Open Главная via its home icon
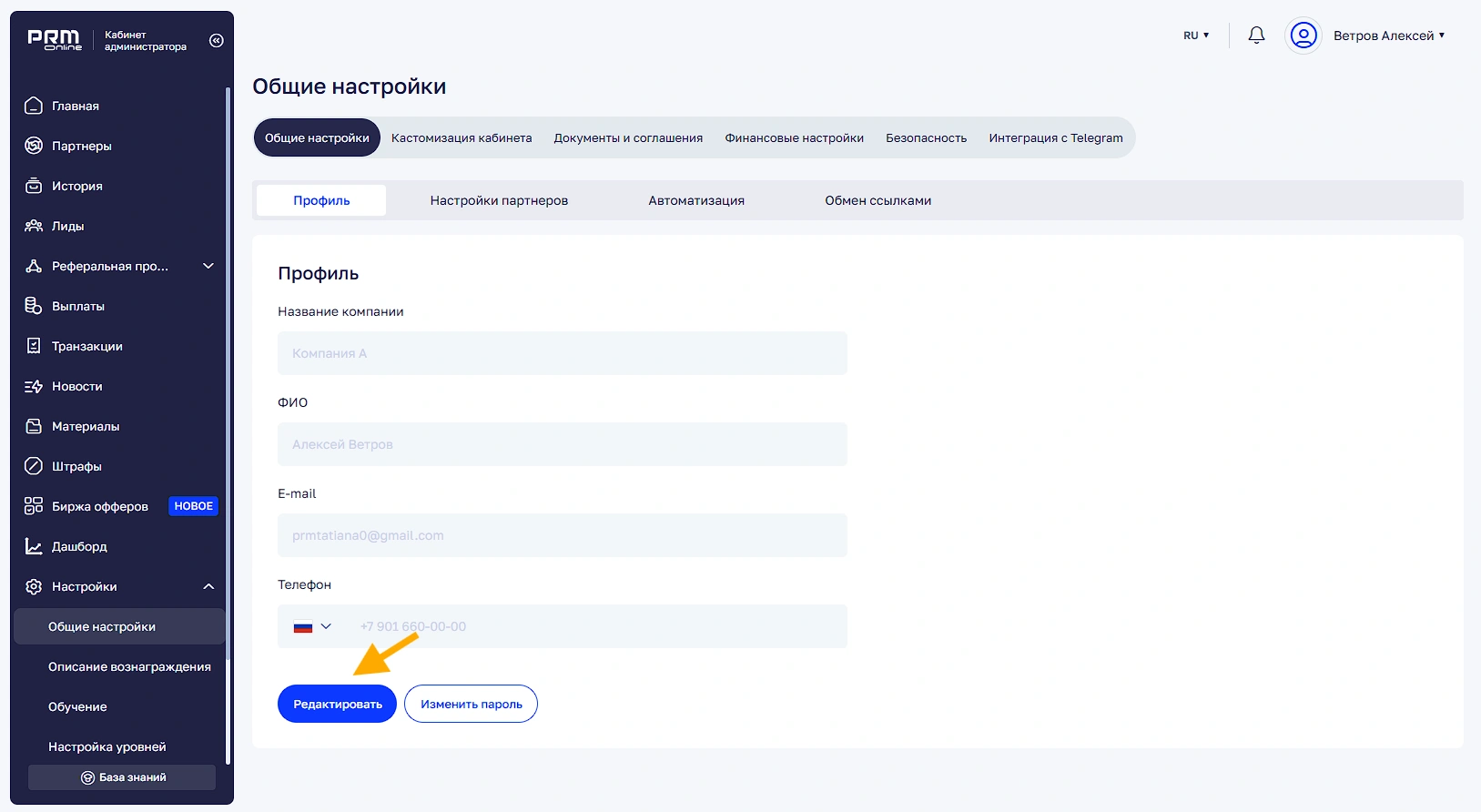The width and height of the screenshot is (1481, 812). tap(34, 106)
